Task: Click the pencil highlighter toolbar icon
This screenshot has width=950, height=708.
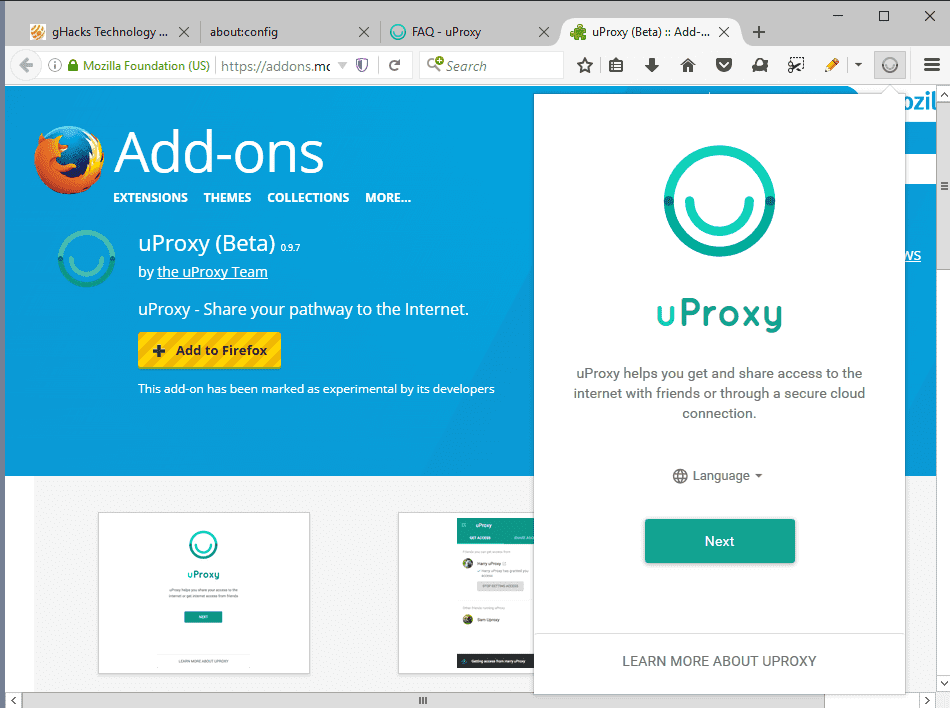Action: click(832, 65)
